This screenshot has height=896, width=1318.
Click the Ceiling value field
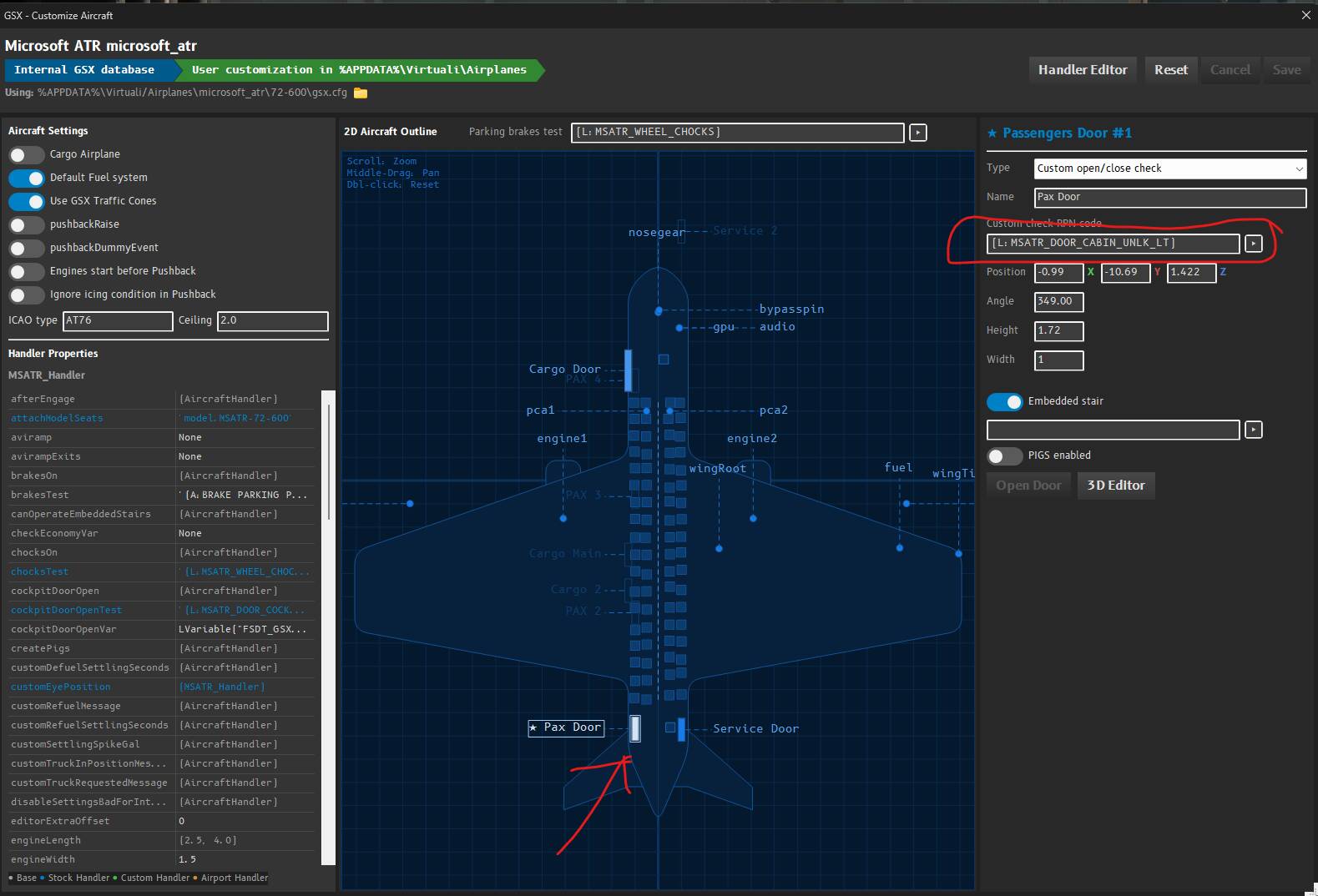pos(273,321)
